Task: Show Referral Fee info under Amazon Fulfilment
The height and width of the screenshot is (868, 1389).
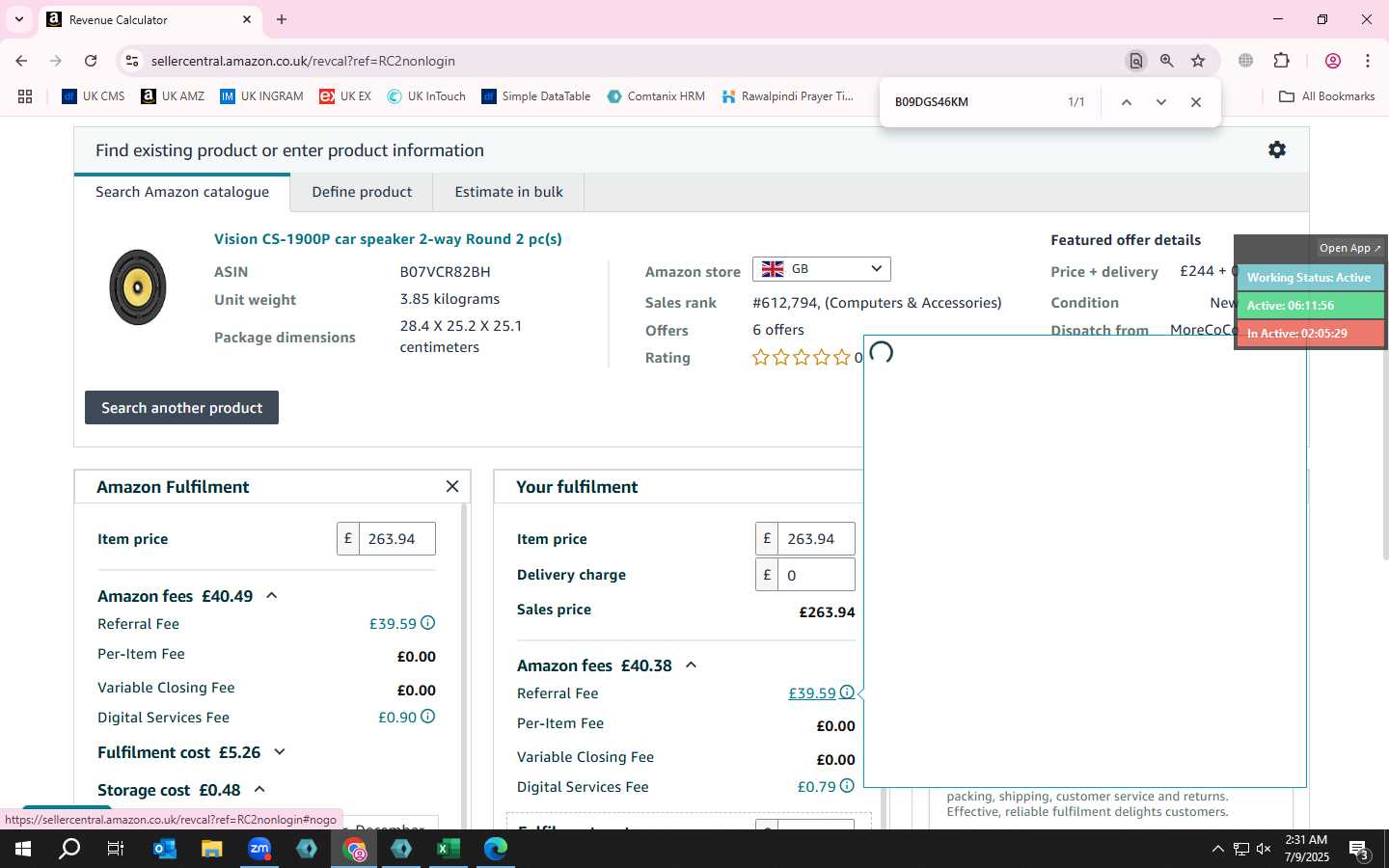Action: pyautogui.click(x=428, y=623)
